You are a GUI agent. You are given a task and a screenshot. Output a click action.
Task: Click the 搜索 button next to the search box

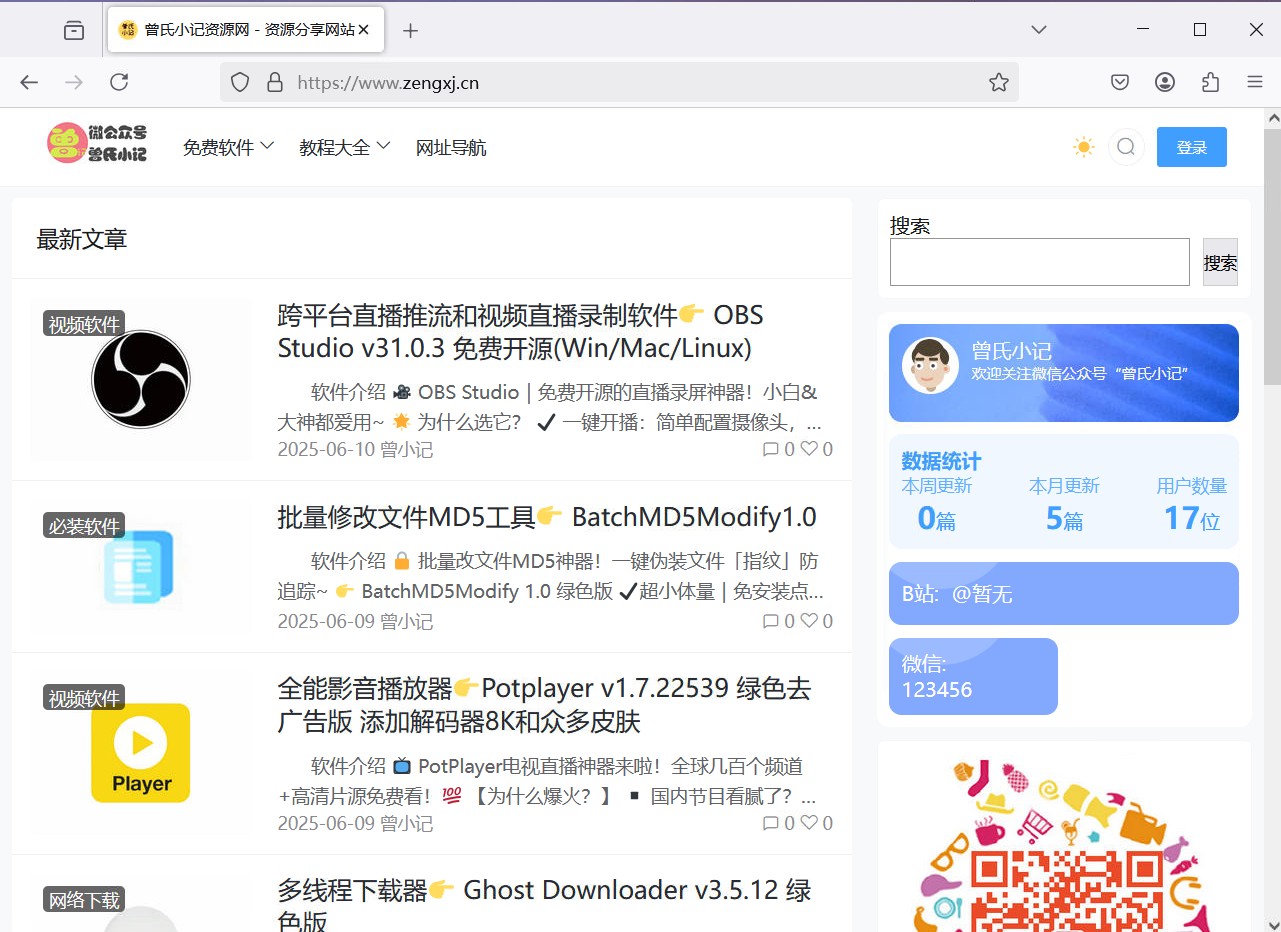click(x=1220, y=262)
